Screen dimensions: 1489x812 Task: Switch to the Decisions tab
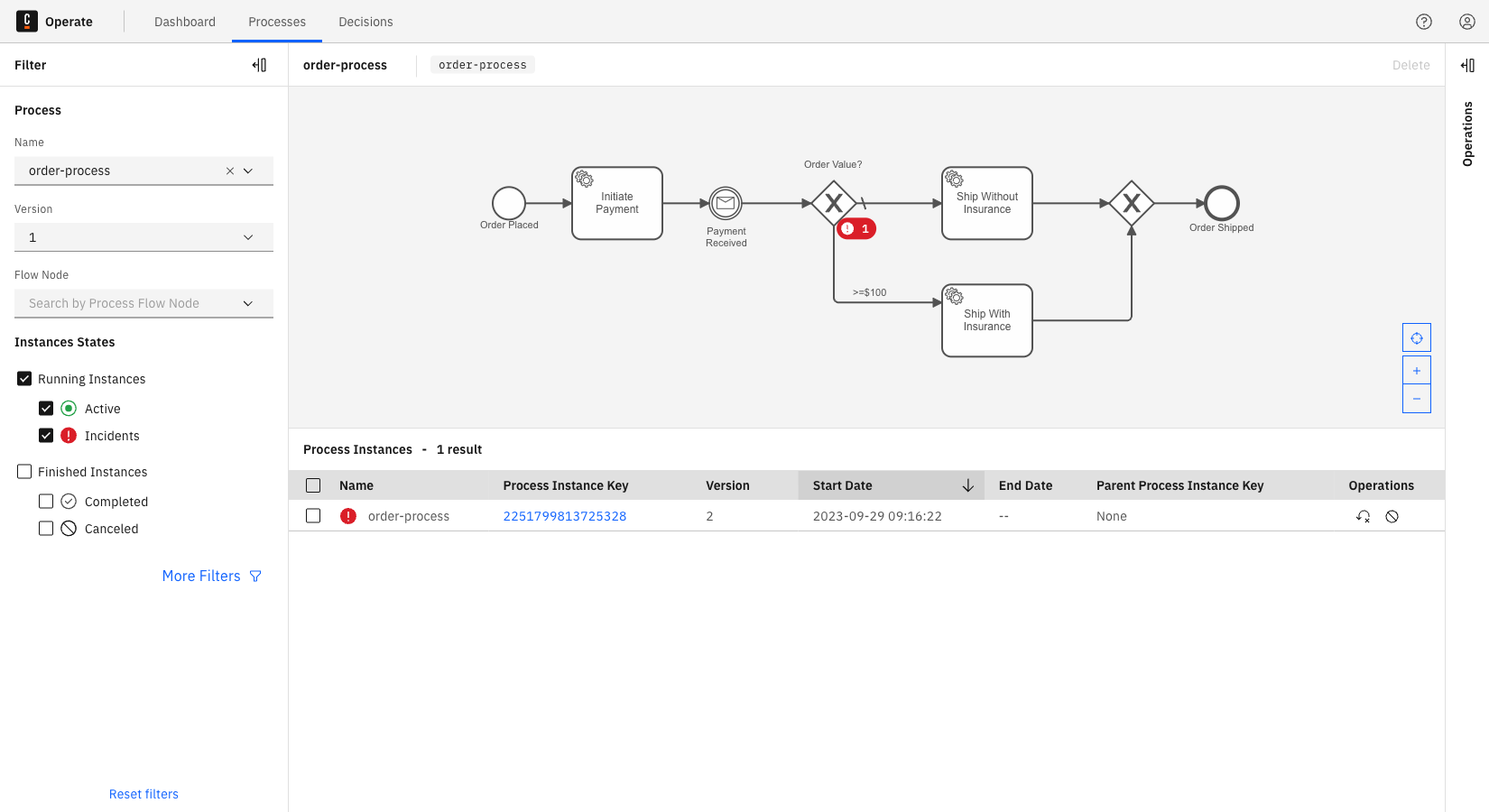coord(365,22)
